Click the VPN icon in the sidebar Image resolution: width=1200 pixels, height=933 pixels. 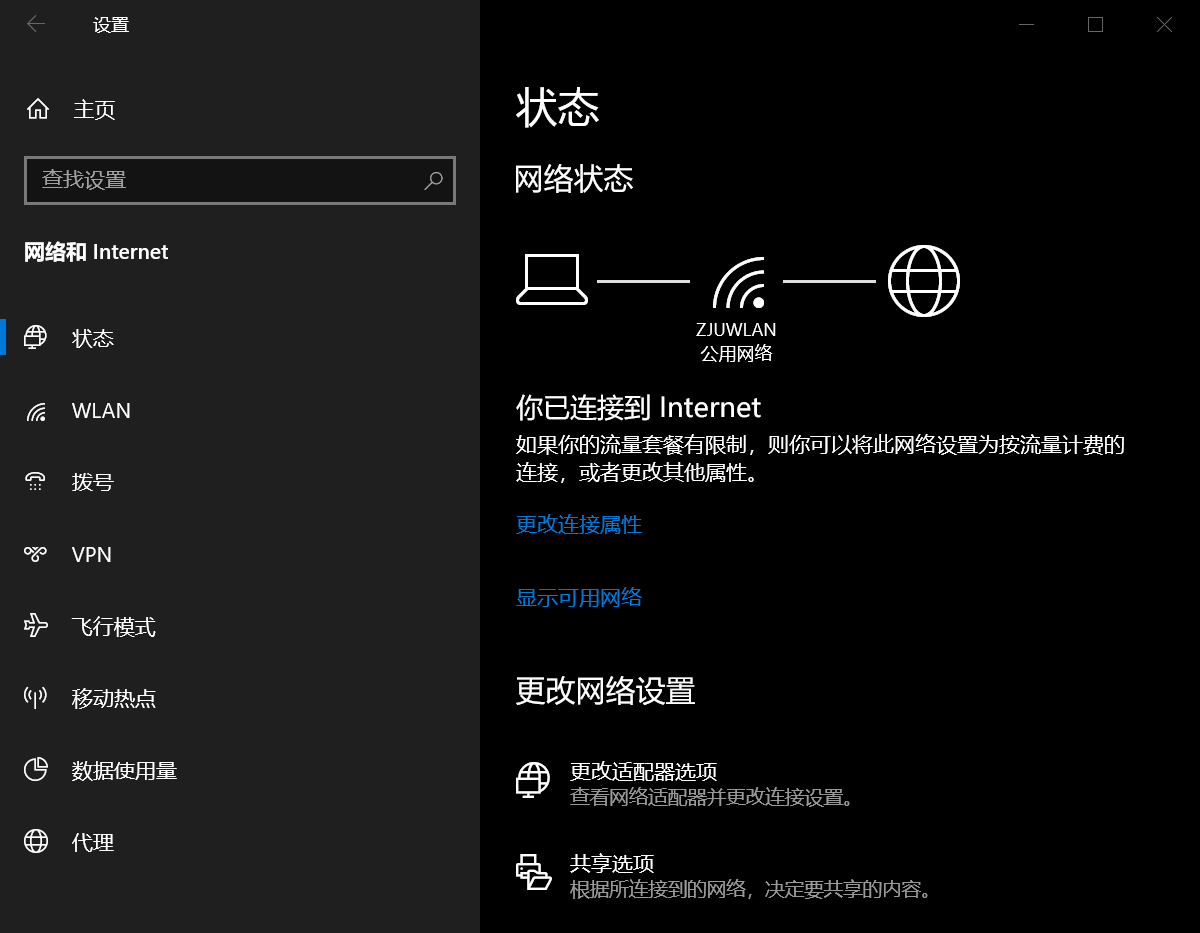(x=35, y=554)
